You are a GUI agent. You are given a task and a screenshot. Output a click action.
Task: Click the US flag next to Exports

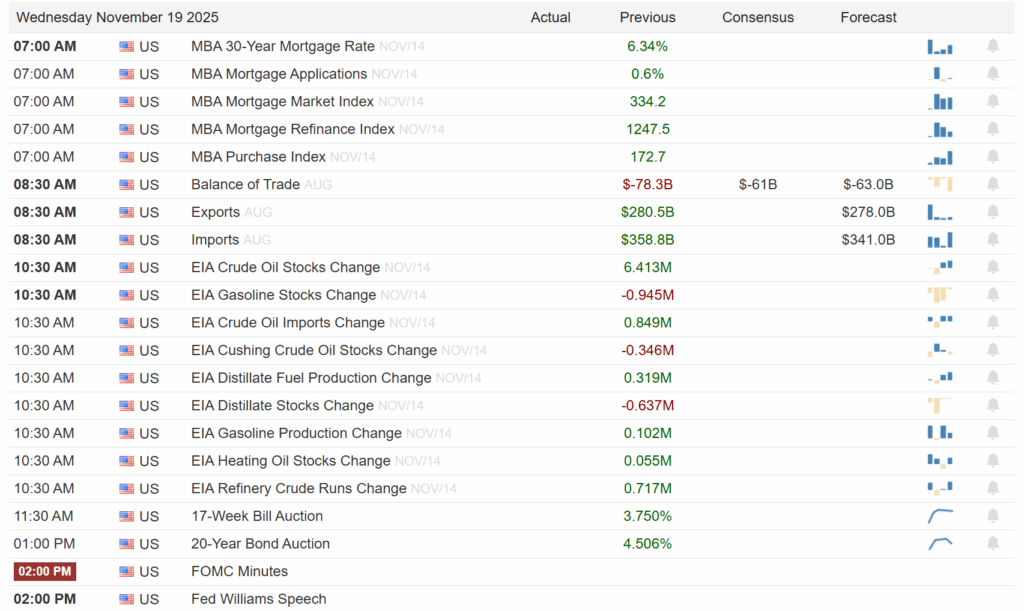pyautogui.click(x=125, y=212)
